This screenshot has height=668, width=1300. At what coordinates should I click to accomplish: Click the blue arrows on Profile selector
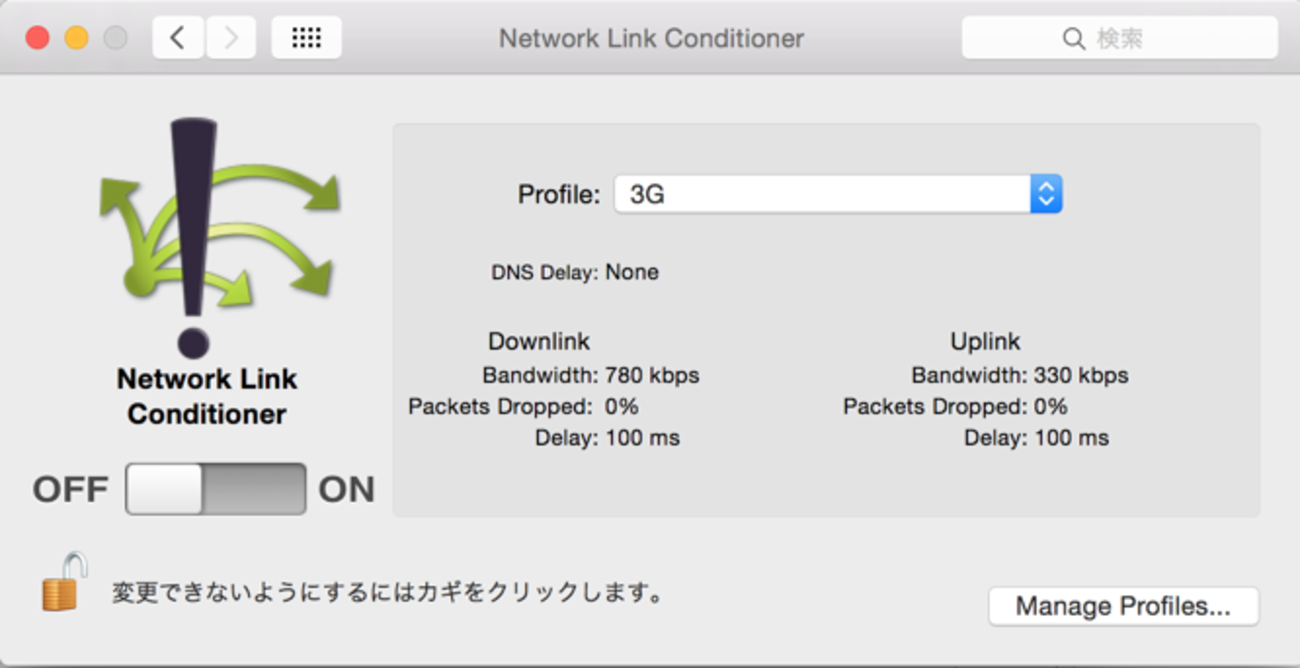[x=1045, y=194]
